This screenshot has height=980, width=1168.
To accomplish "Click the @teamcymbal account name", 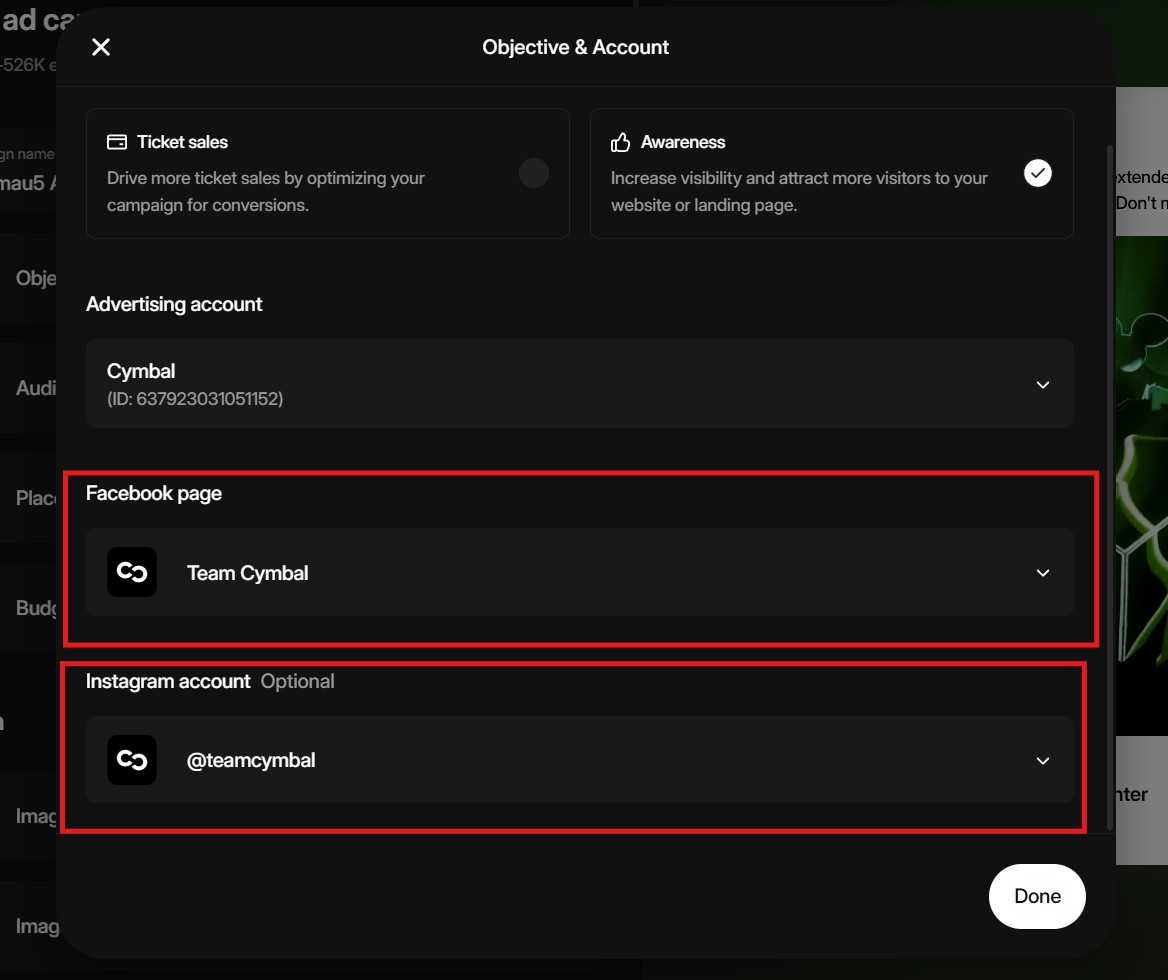I will (x=251, y=760).
